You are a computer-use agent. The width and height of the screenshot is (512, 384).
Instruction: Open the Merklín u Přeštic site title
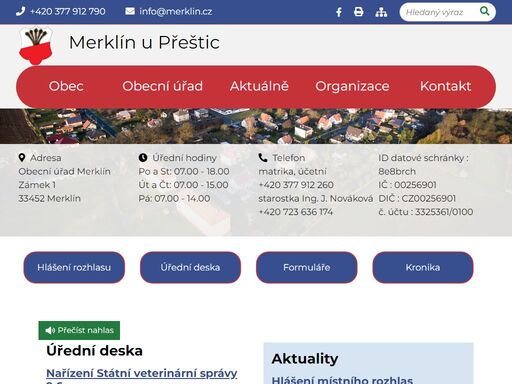(x=144, y=43)
